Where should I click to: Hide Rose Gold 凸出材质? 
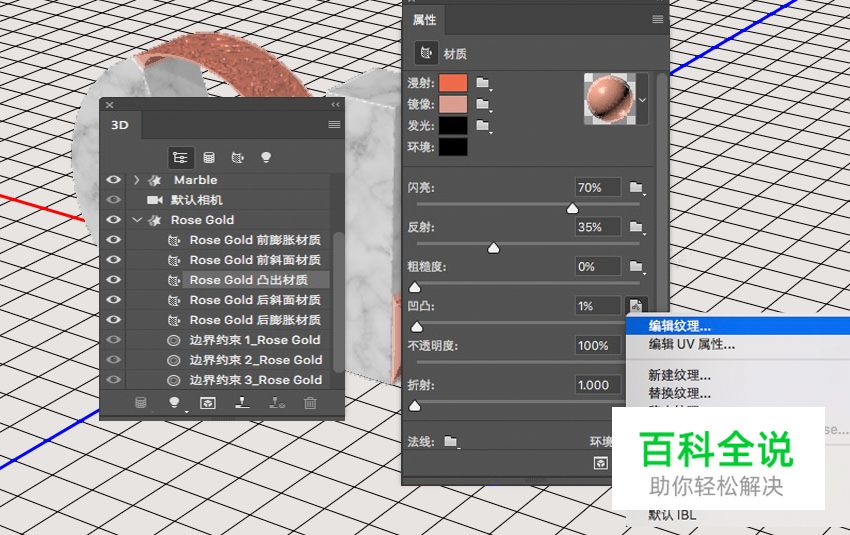[113, 280]
